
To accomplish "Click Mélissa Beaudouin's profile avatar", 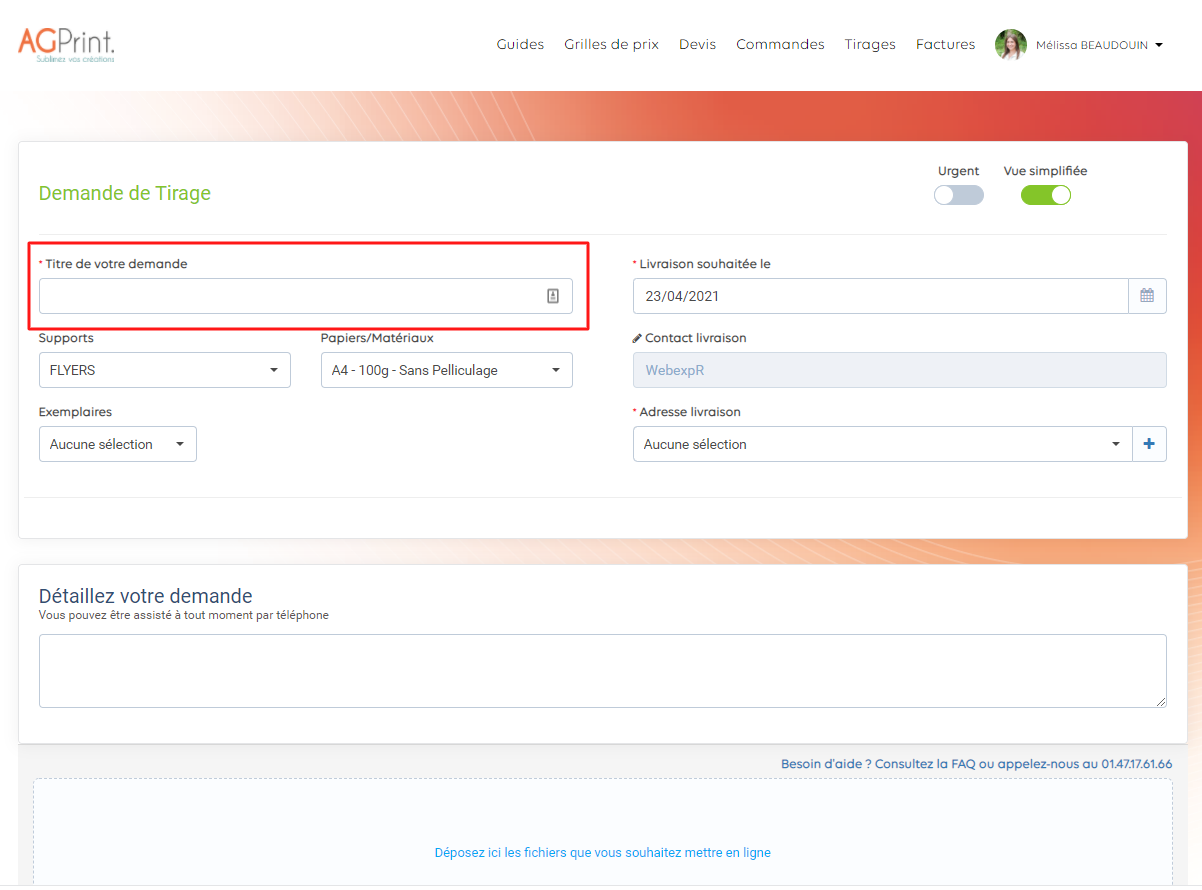I will [1010, 45].
